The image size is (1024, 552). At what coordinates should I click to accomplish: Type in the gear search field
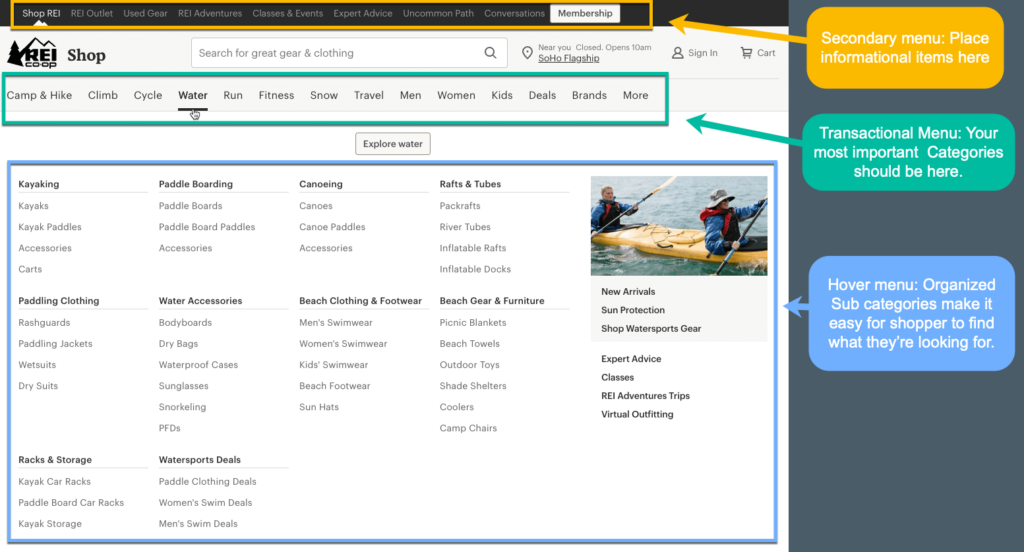pos(335,53)
